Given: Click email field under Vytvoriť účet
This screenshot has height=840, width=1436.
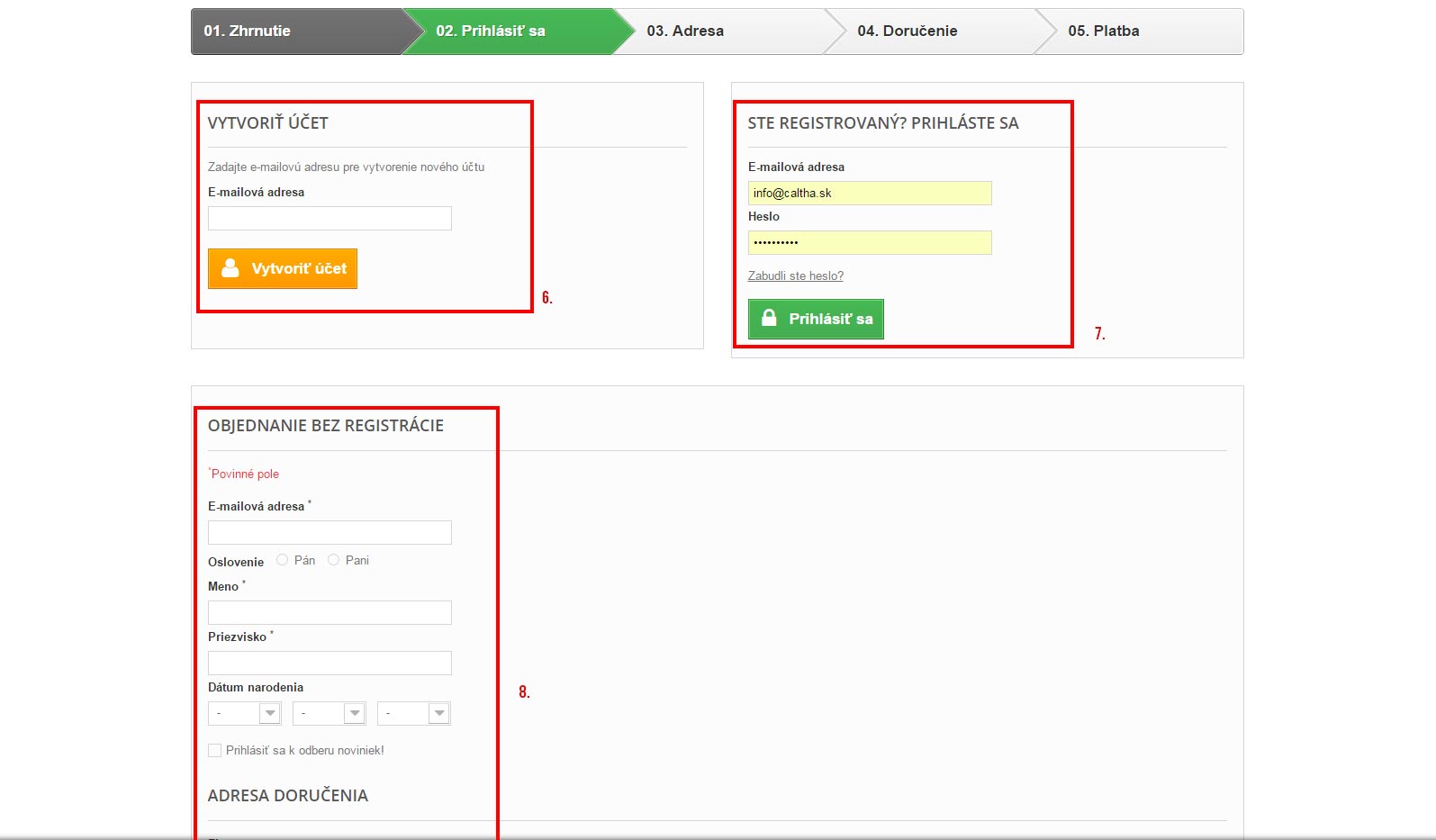Looking at the screenshot, I should pyautogui.click(x=330, y=218).
